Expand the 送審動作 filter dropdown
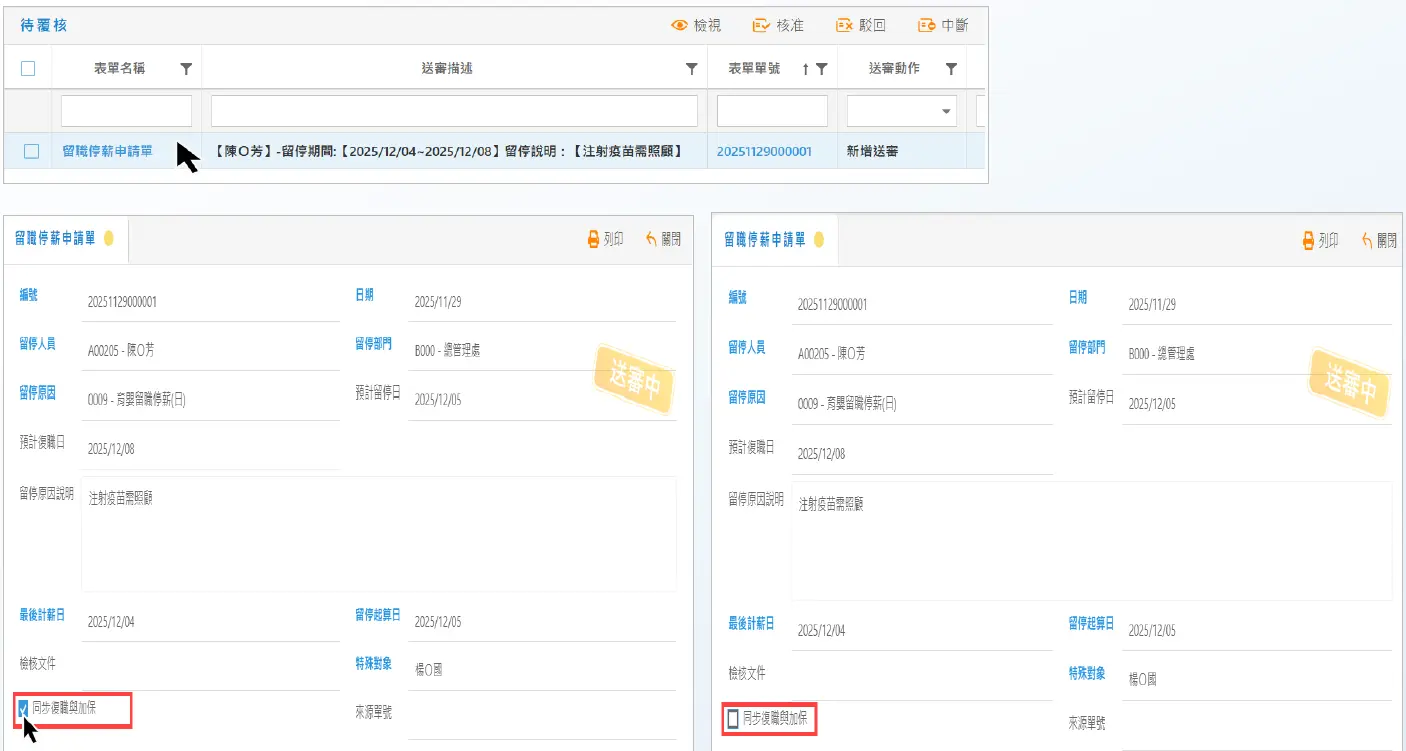This screenshot has height=751, width=1406. pyautogui.click(x=946, y=111)
